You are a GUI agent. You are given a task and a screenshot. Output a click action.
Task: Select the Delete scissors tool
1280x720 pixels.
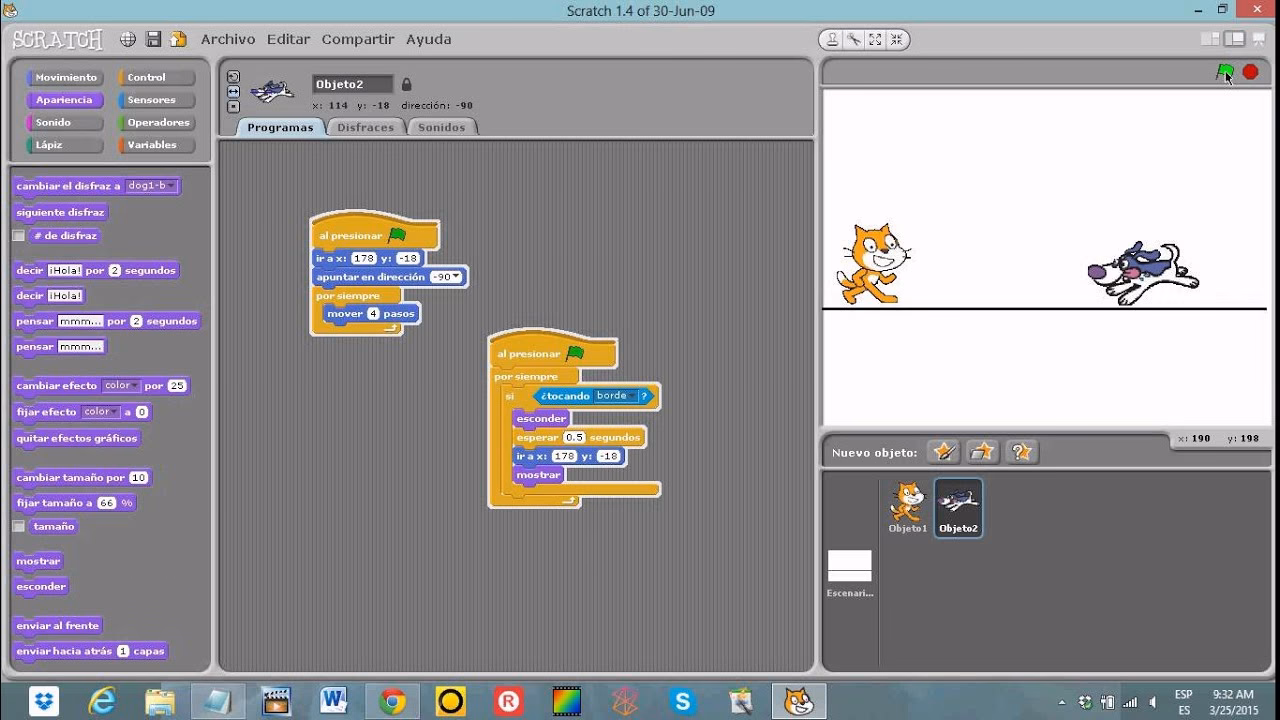coord(853,40)
